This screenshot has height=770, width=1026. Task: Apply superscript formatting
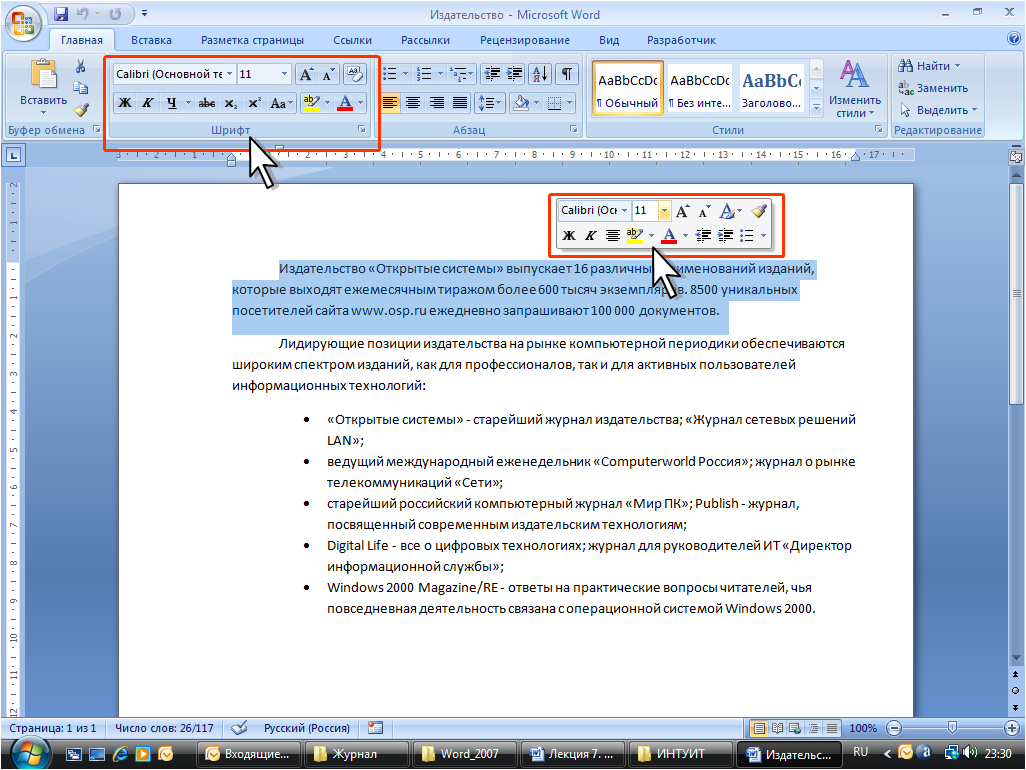[x=254, y=103]
